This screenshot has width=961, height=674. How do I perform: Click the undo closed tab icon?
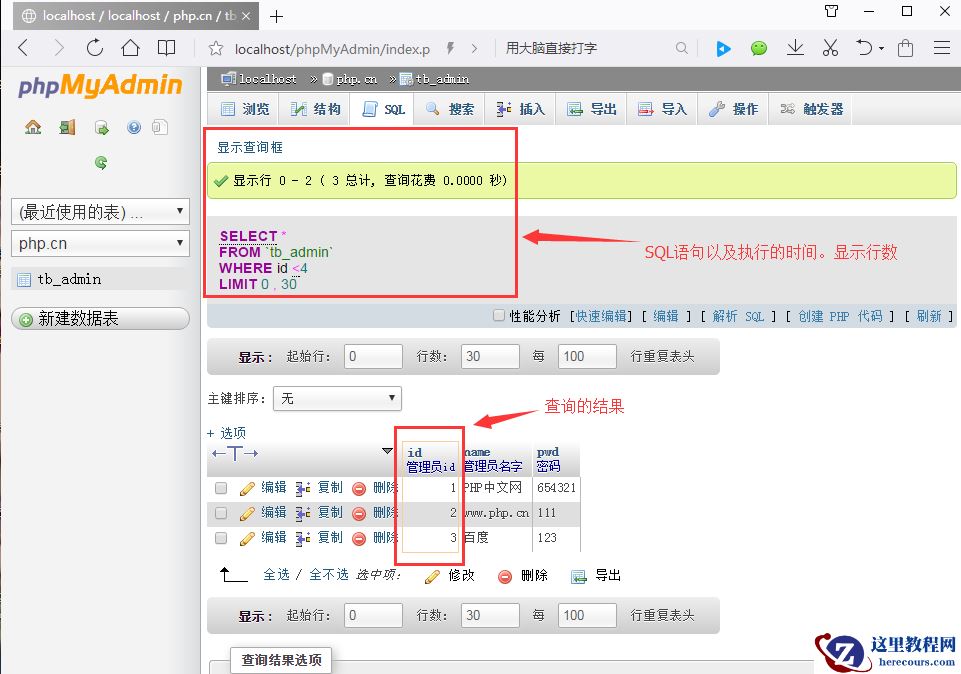864,48
